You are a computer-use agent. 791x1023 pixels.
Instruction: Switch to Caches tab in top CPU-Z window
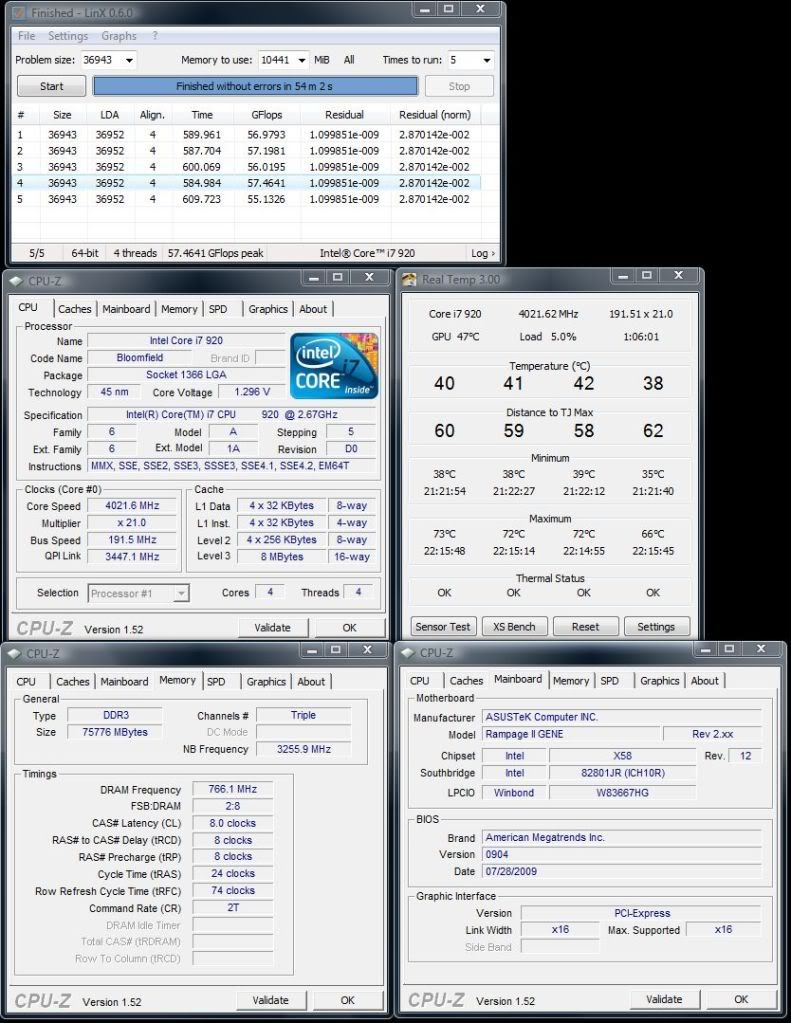(74, 309)
